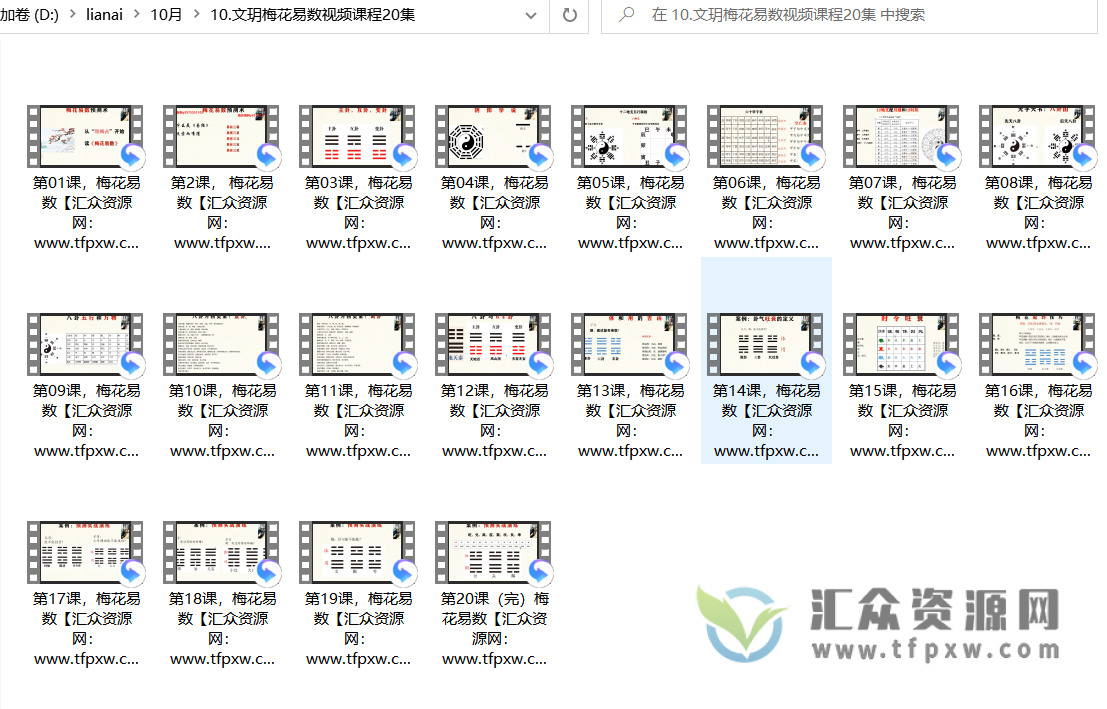1107x709 pixels.
Task: Click the play overlay on 第05课 video
Action: (674, 156)
